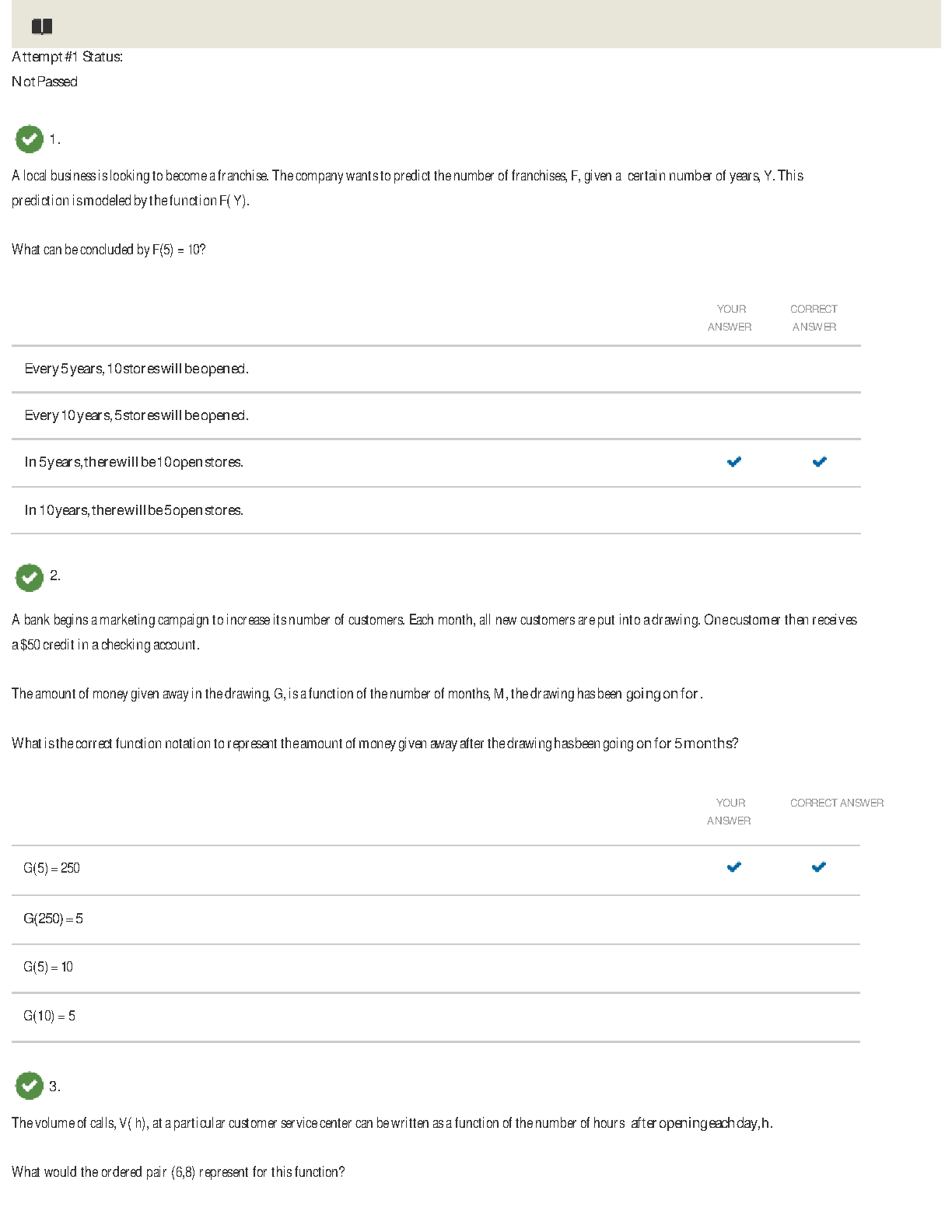
Task: Choose the G(250) = 5 answer option
Action: click(x=53, y=919)
